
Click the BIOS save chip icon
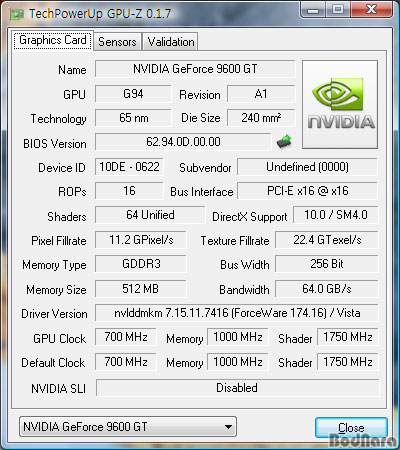click(284, 142)
